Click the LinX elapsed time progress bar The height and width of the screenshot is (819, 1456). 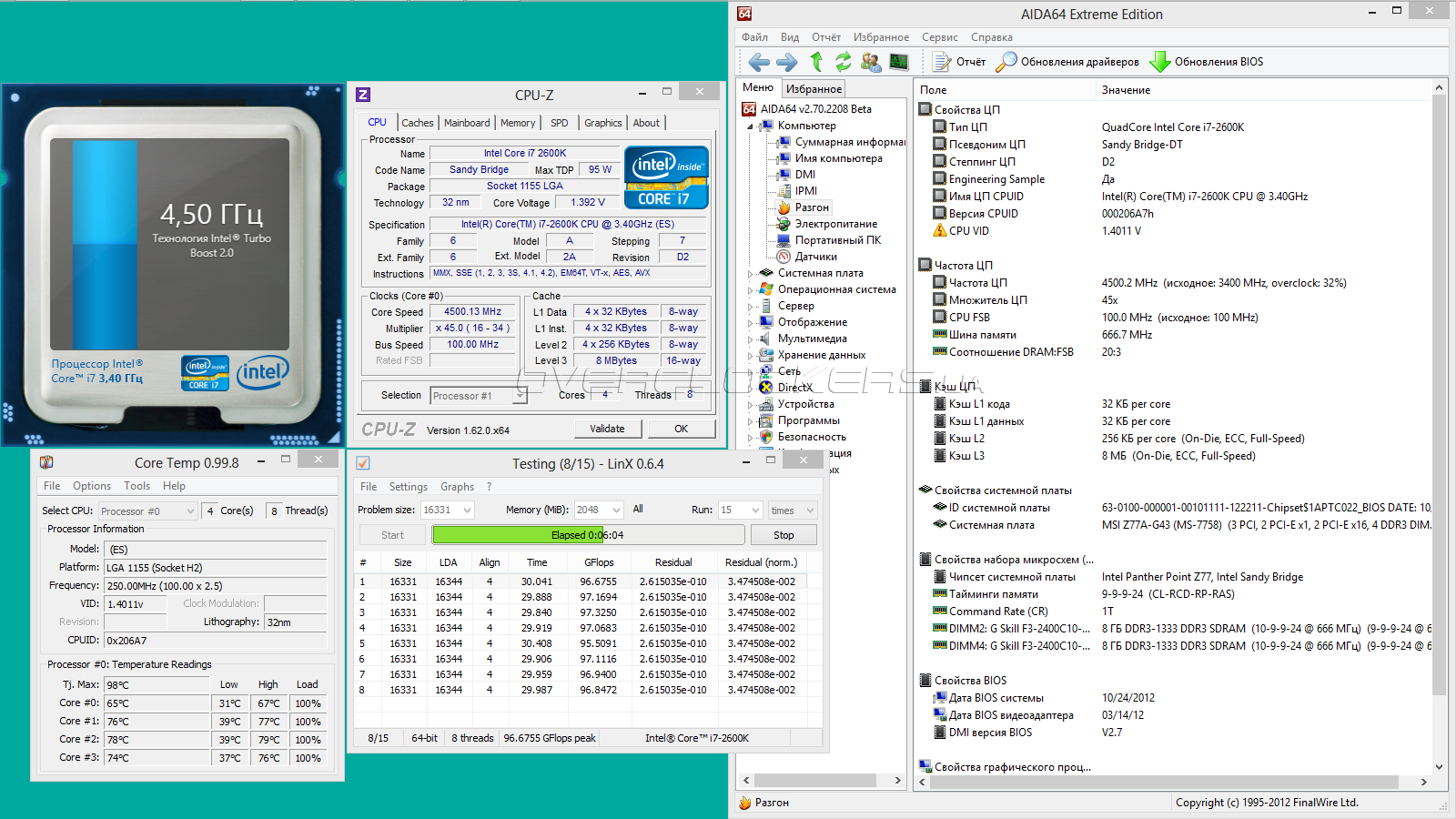[x=588, y=535]
